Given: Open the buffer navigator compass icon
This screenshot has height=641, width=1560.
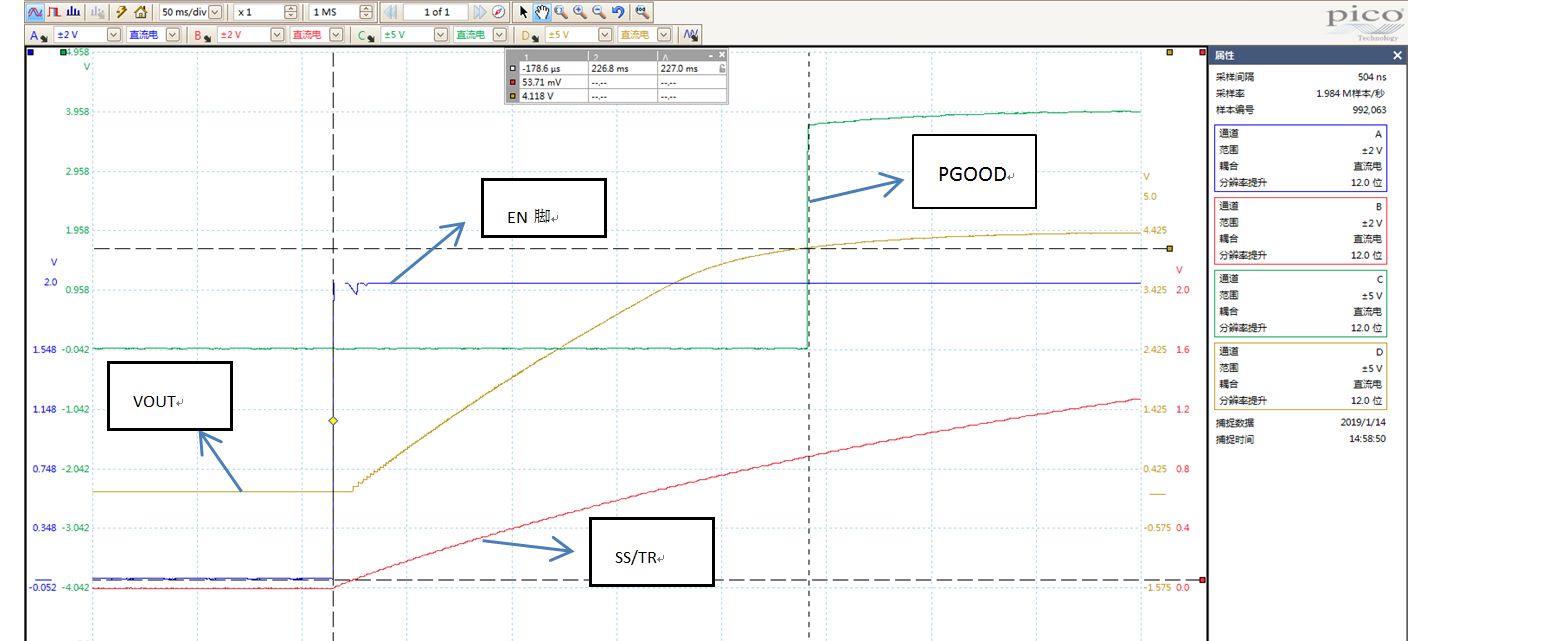Looking at the screenshot, I should point(498,12).
